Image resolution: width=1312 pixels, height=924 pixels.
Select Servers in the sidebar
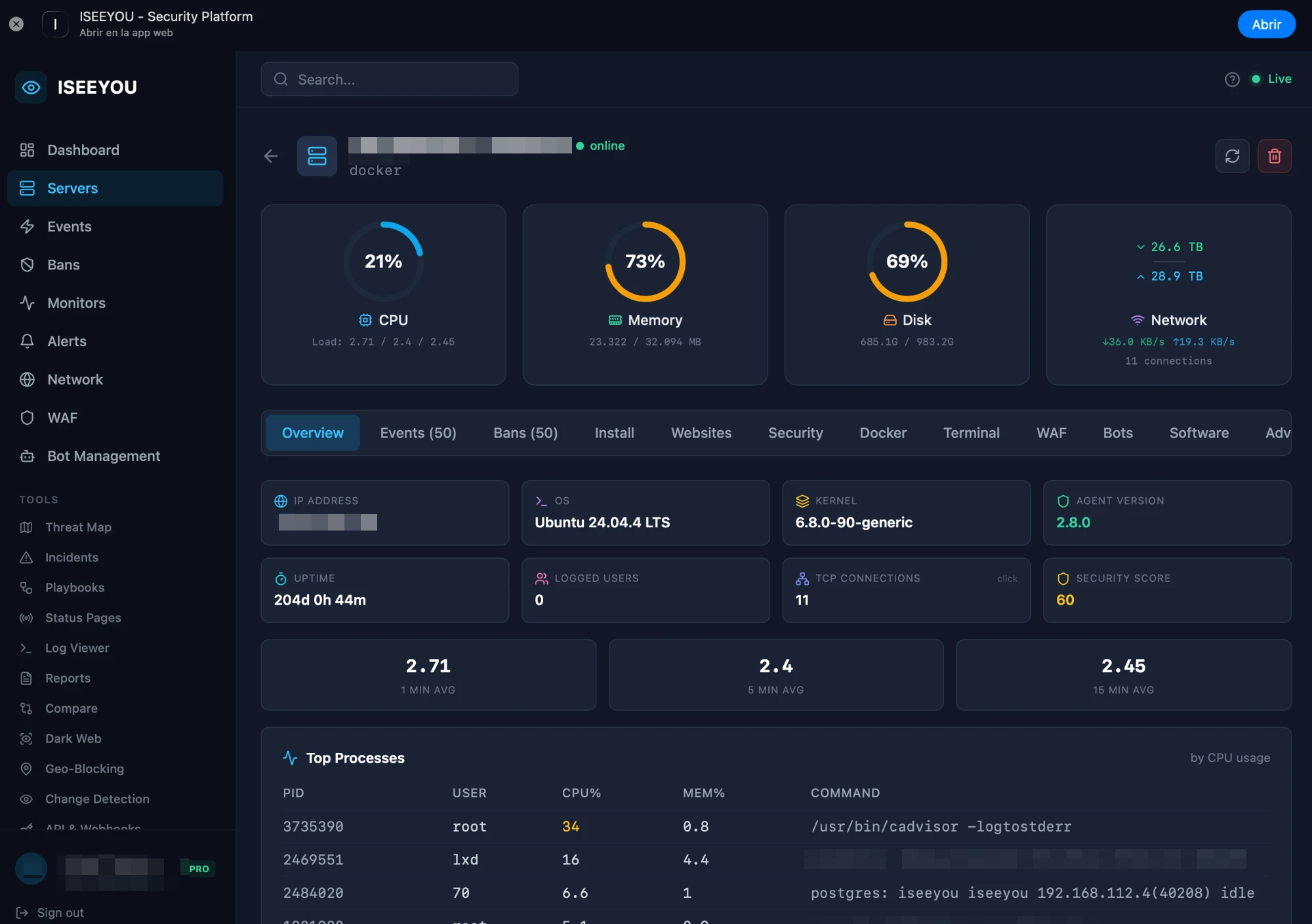click(x=115, y=188)
